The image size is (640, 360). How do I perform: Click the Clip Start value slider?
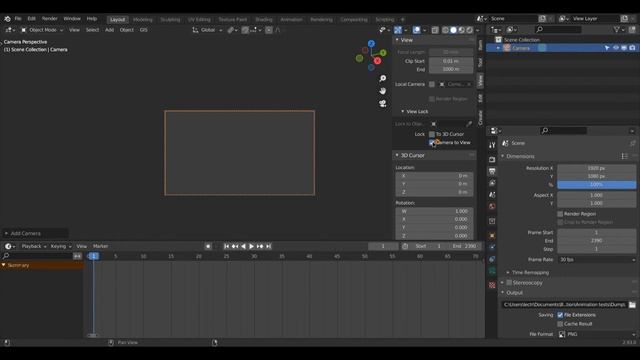(x=451, y=61)
